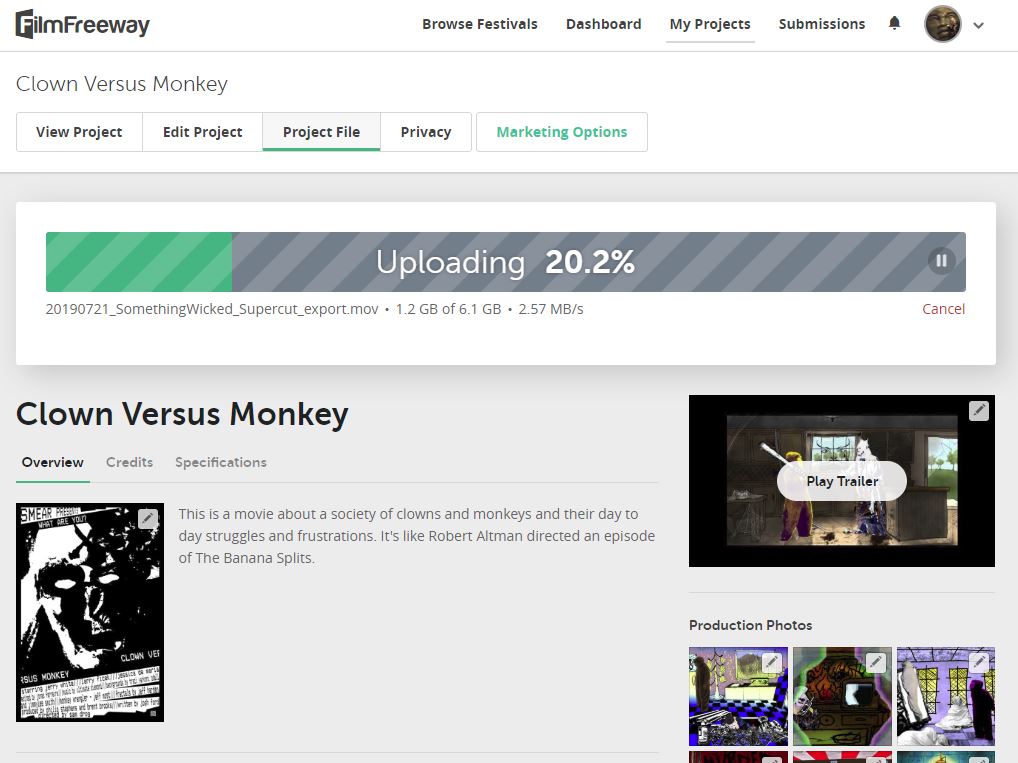Screen dimensions: 1018x763
Task: Open the Privacy tab
Action: pos(426,132)
